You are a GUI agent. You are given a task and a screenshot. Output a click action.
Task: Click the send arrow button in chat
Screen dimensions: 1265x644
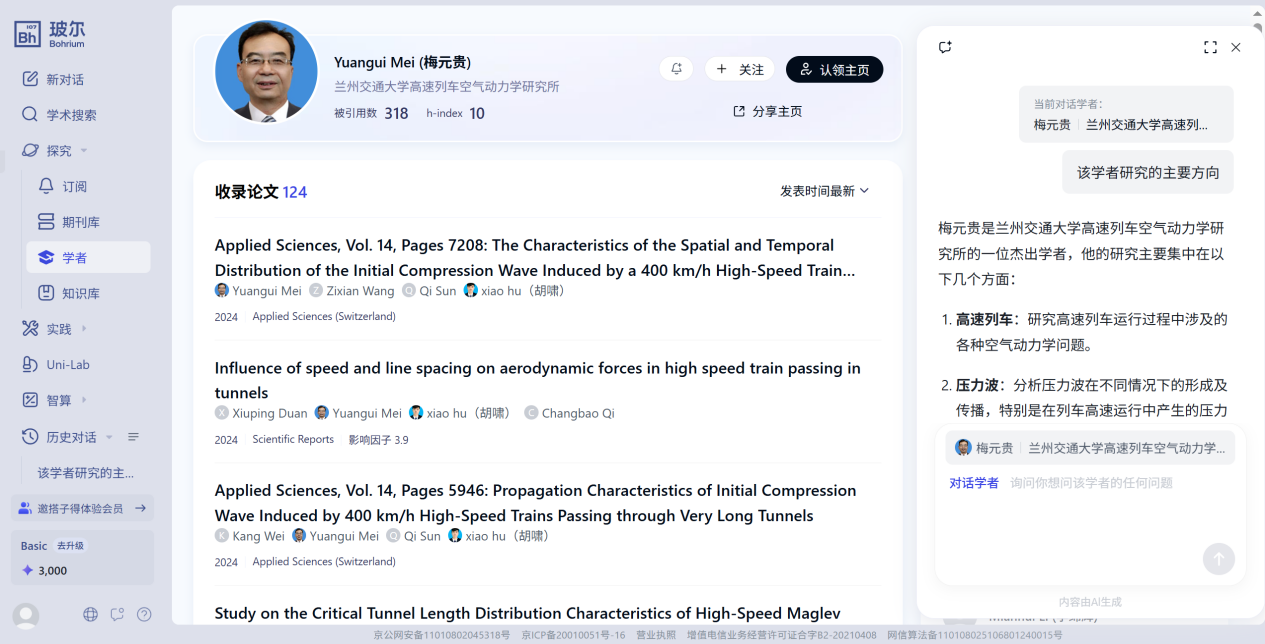pyautogui.click(x=1218, y=559)
